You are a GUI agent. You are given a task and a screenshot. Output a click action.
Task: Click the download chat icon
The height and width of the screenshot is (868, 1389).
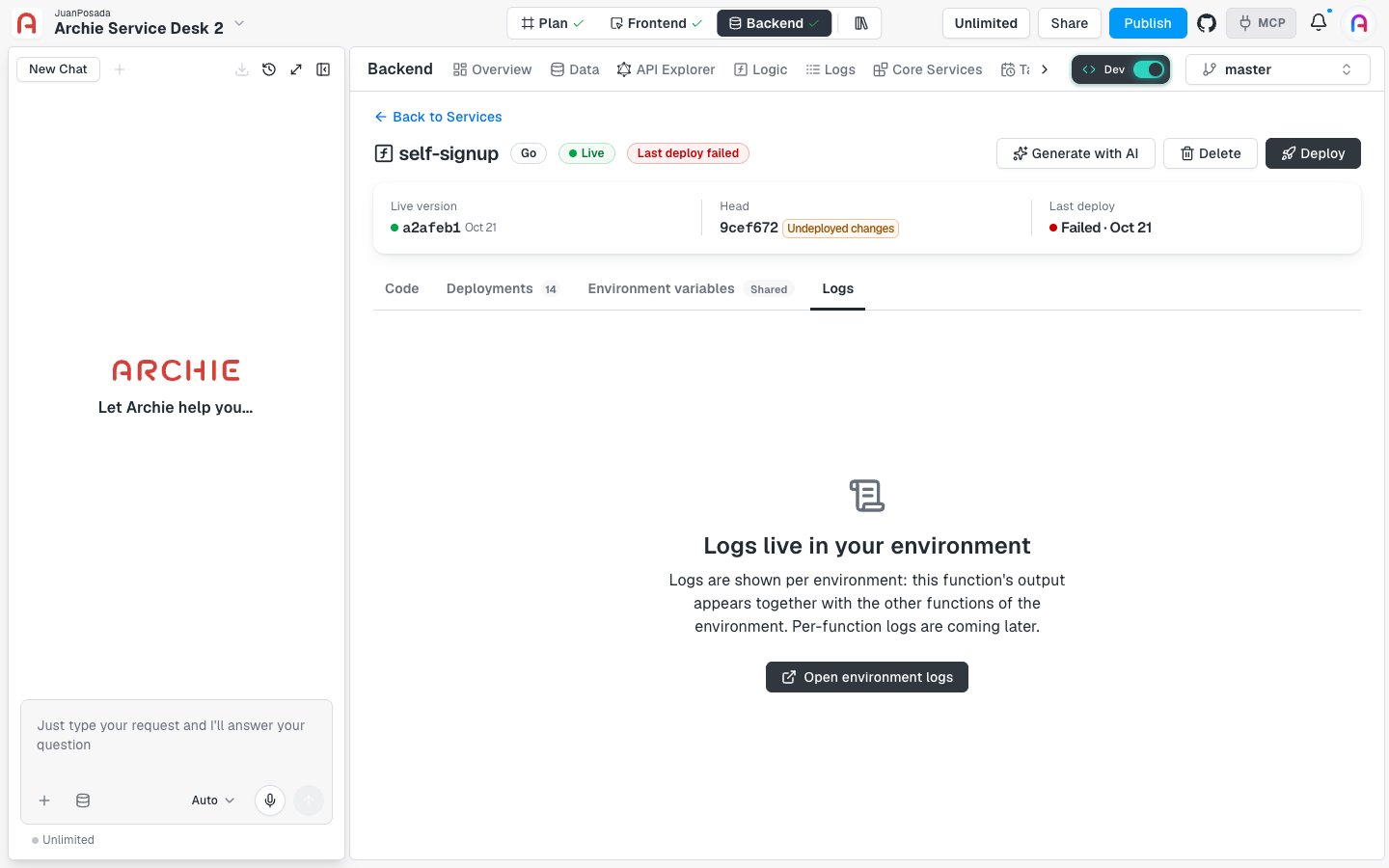pyautogui.click(x=242, y=69)
